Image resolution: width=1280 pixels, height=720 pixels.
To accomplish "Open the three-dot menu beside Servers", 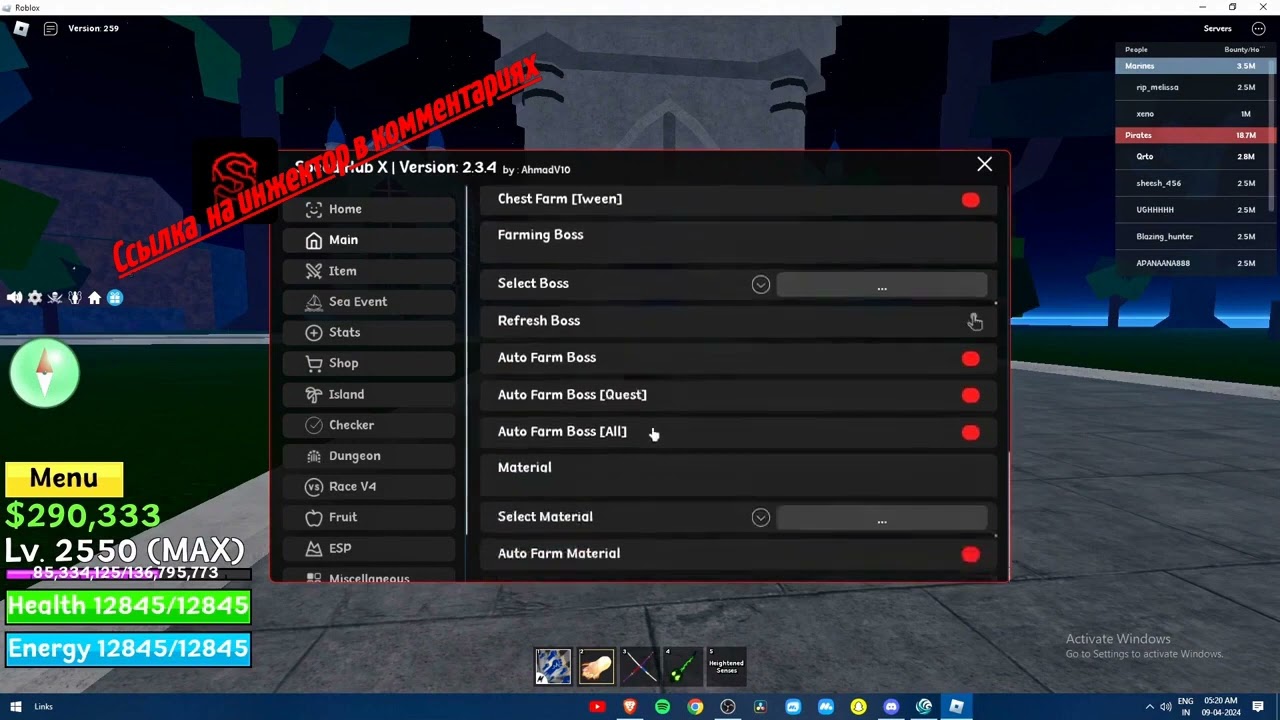I will pyautogui.click(x=1258, y=28).
